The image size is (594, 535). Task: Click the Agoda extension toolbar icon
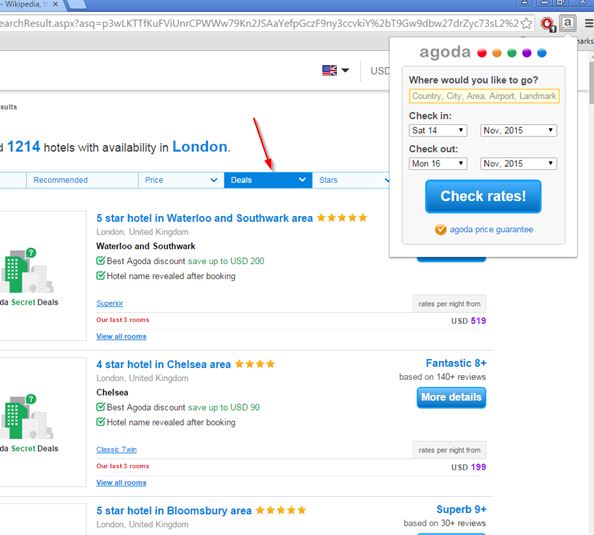(x=568, y=23)
